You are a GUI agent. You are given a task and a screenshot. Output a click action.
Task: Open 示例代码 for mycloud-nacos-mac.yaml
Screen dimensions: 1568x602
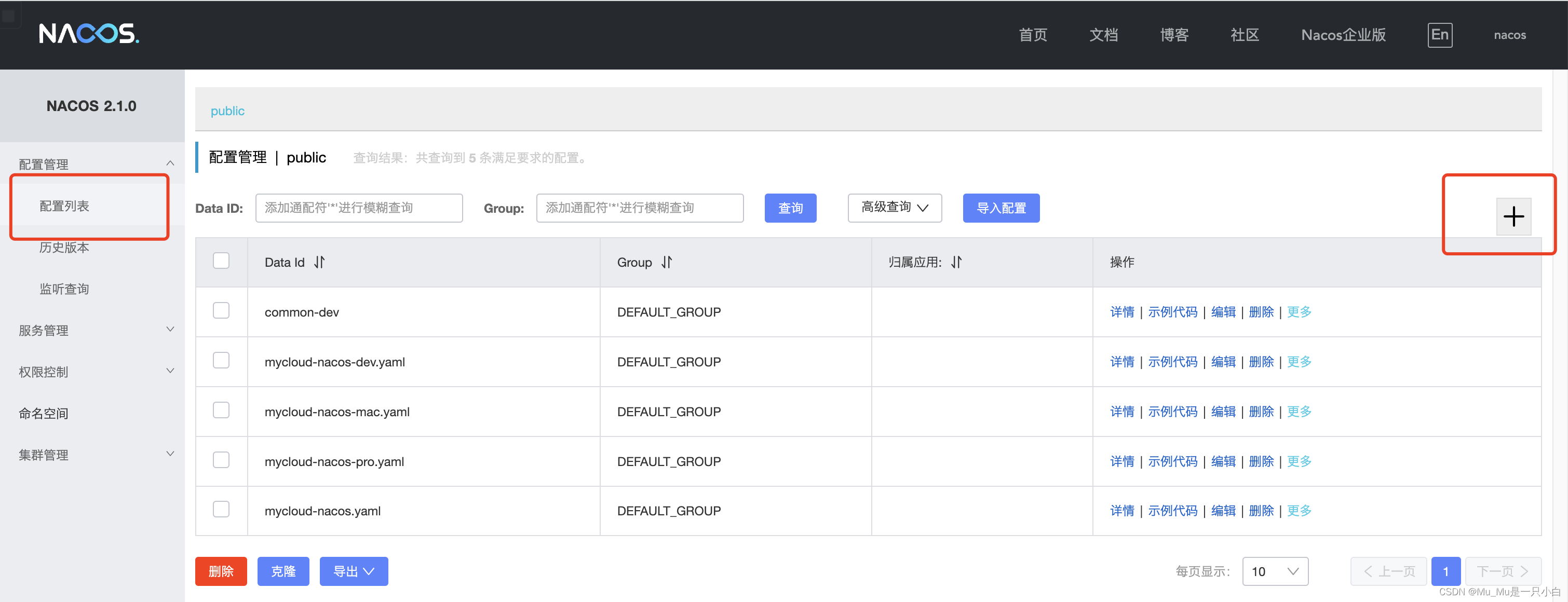click(x=1172, y=412)
